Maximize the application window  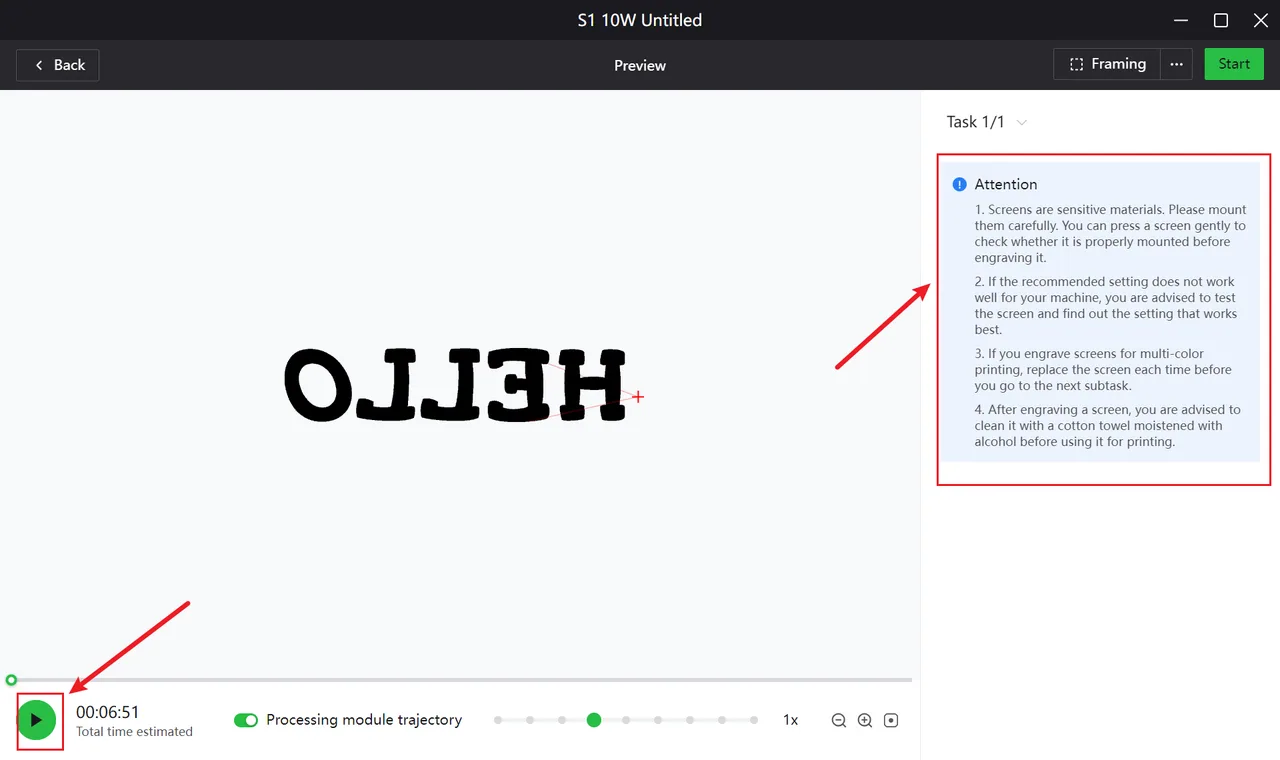click(x=1221, y=20)
